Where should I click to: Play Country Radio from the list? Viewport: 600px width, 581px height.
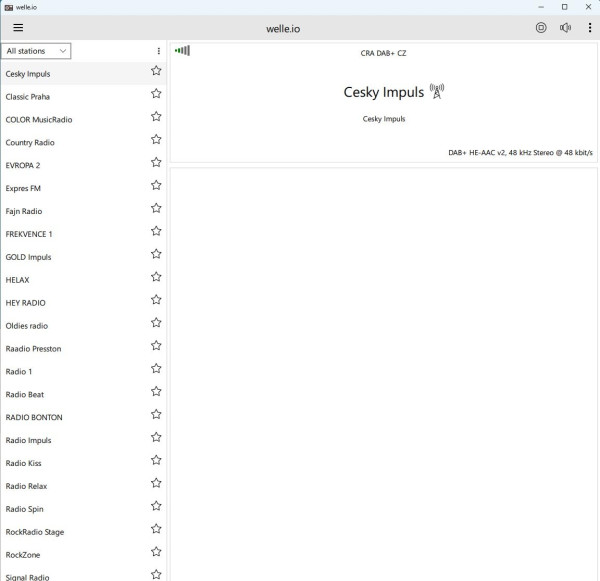(x=83, y=142)
